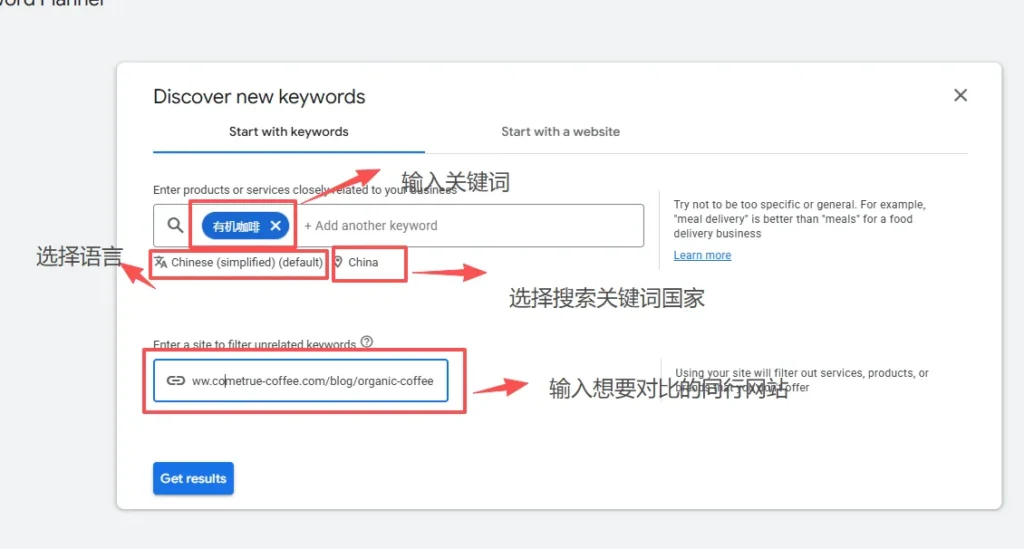Click the location pin icon

point(338,262)
